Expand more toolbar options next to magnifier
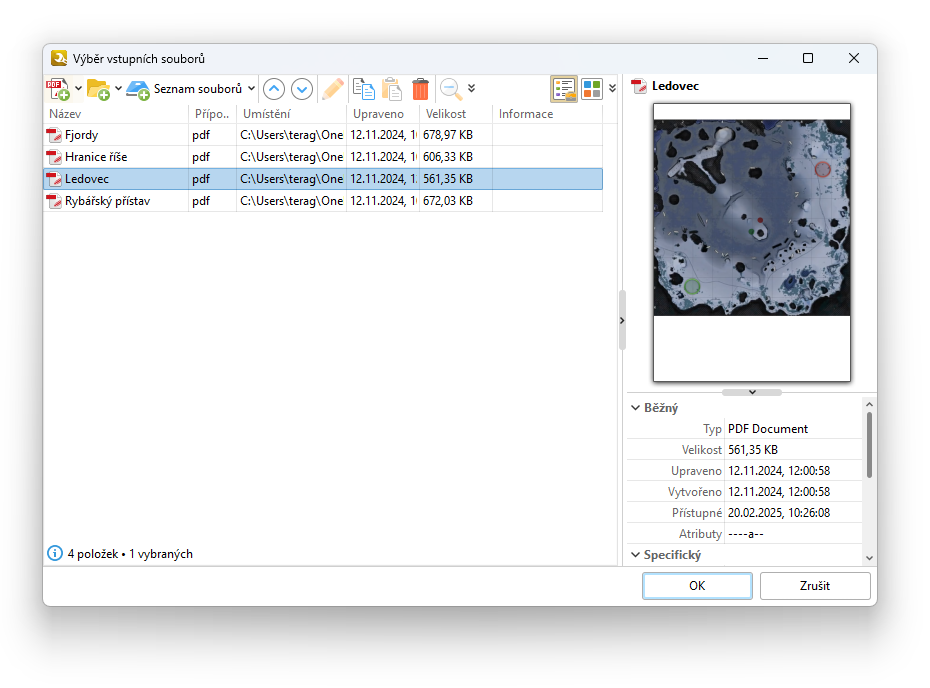 coord(472,88)
